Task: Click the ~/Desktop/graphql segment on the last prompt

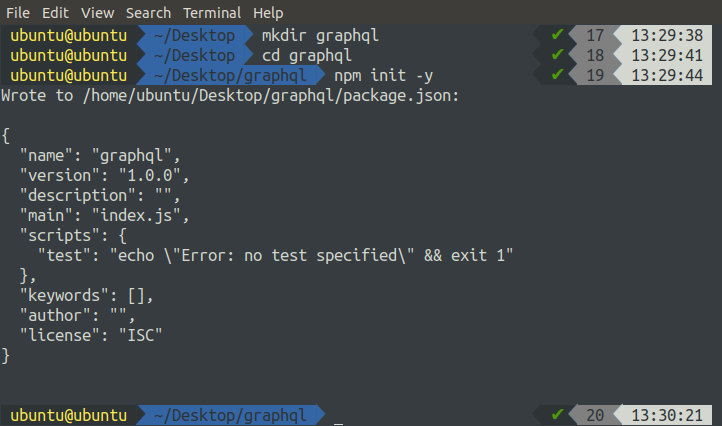Action: click(230, 415)
